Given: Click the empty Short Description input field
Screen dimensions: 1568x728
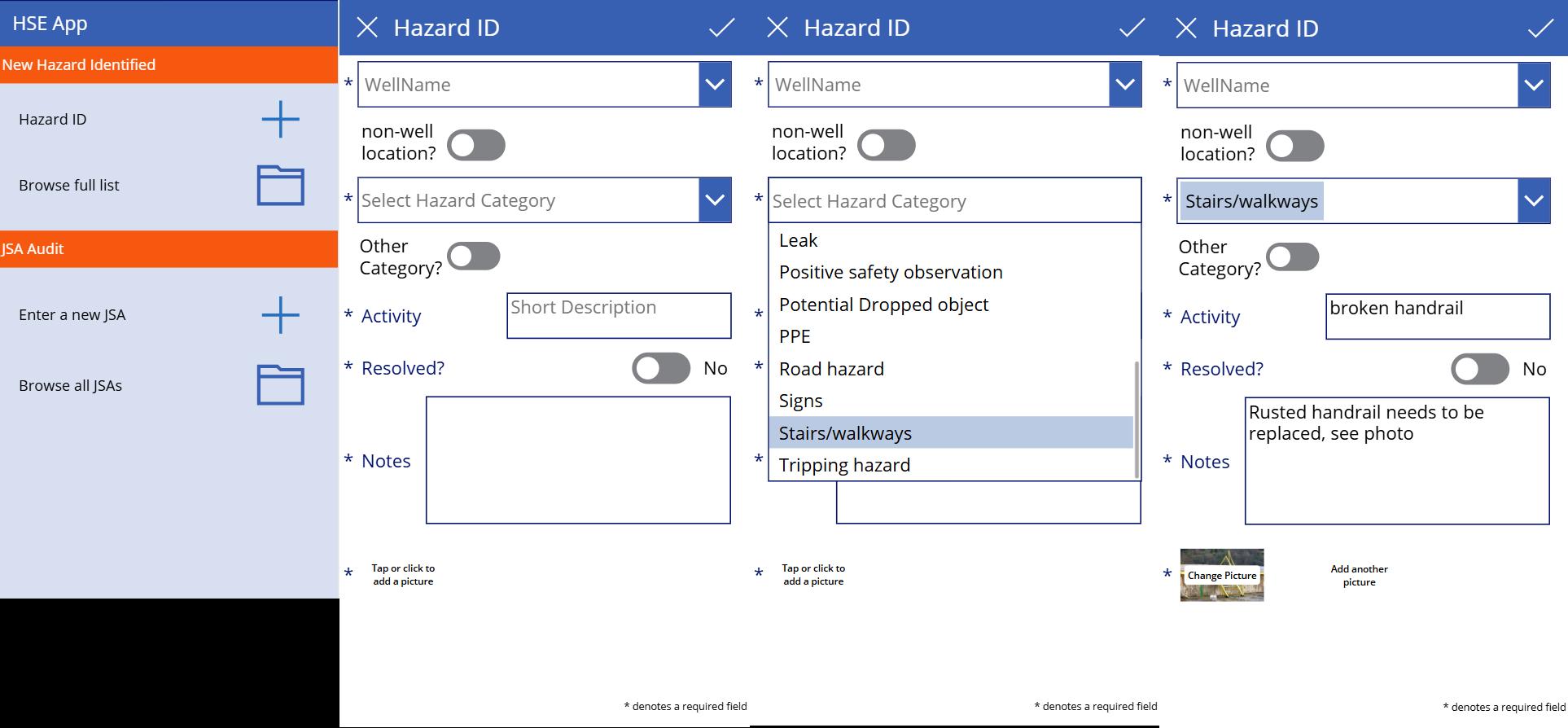Looking at the screenshot, I should tap(618, 316).
